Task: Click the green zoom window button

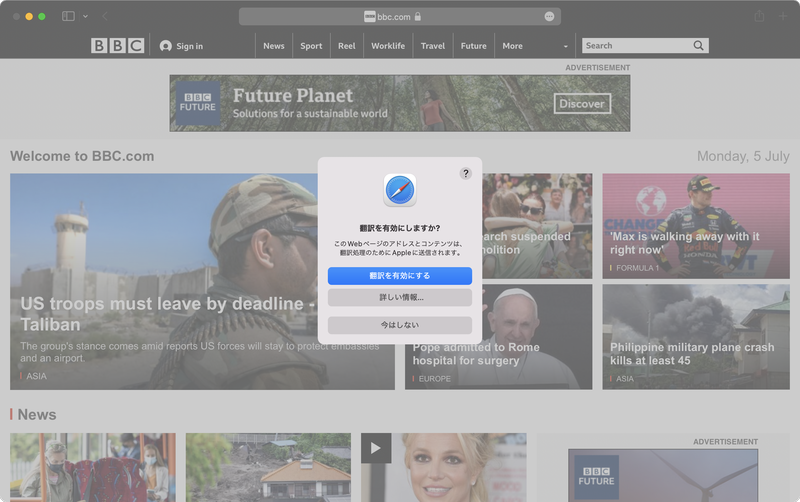Action: pyautogui.click(x=42, y=16)
